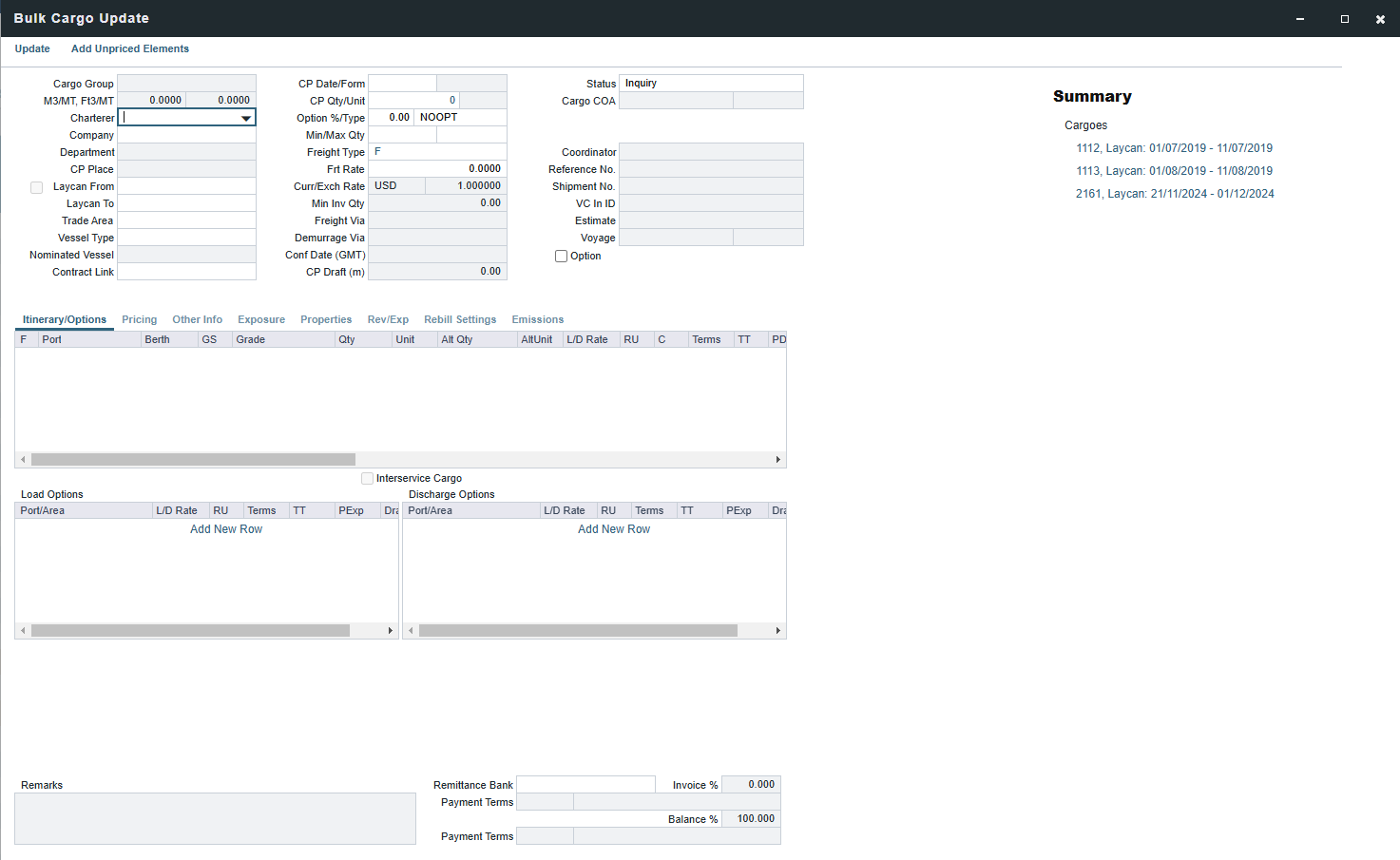Expand the Charterer dropdown arrow
Viewport: 1400px width, 860px height.
click(246, 118)
